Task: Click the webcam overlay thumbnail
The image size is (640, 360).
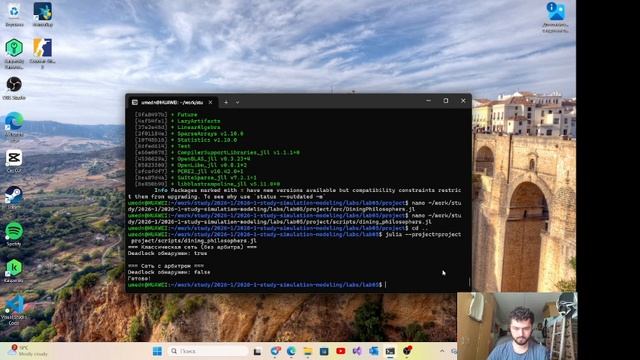Action: (517, 326)
